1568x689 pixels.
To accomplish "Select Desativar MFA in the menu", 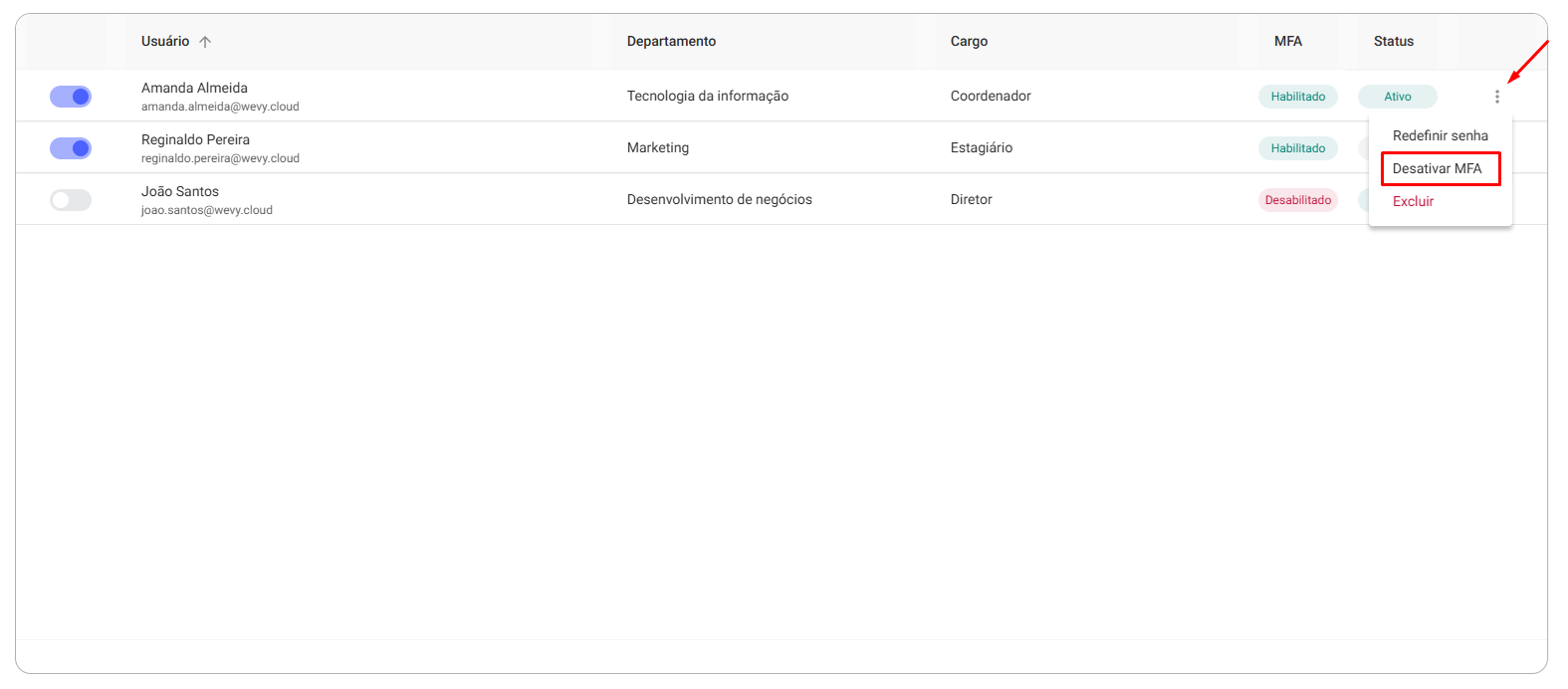I will tap(1437, 168).
